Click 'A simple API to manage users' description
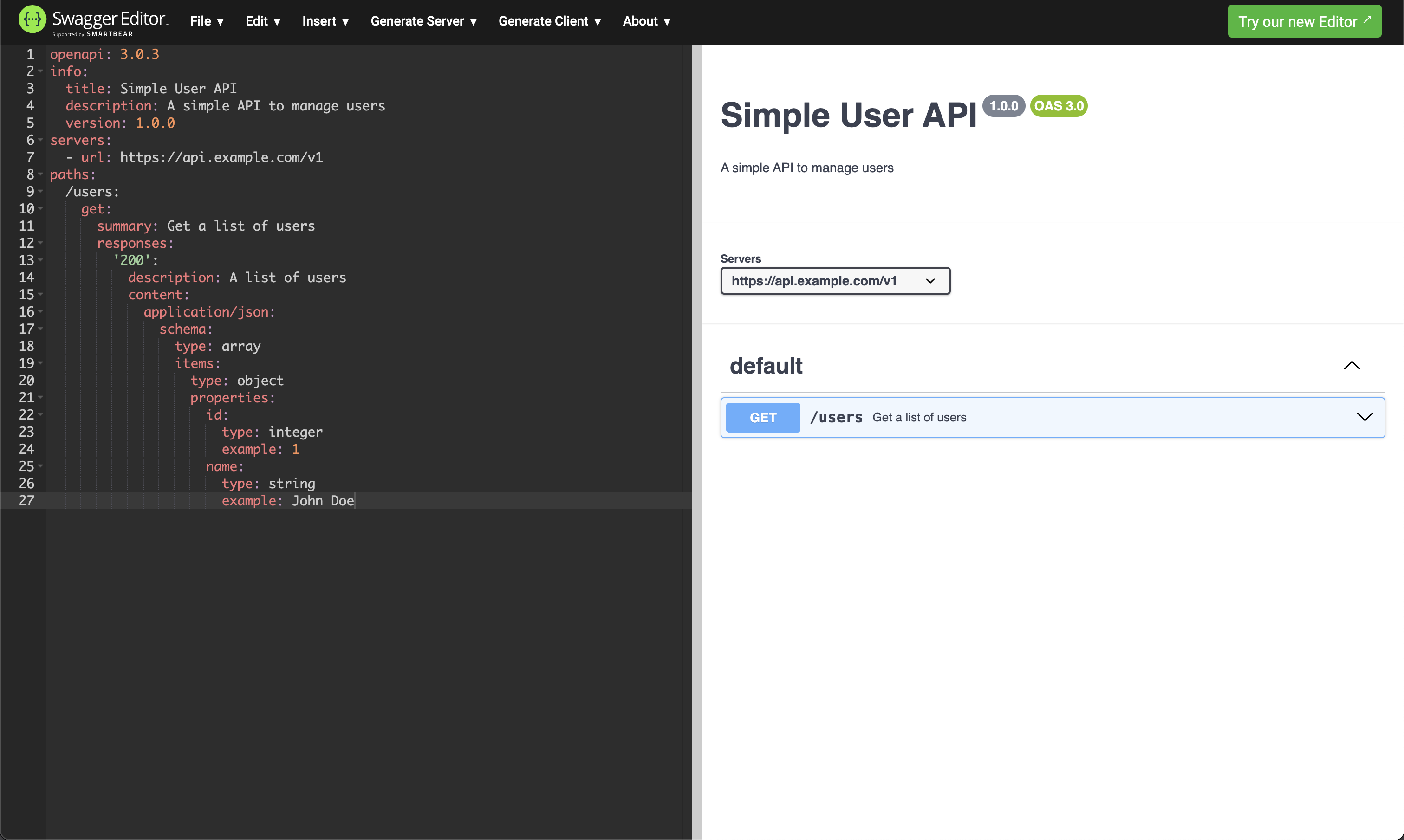Screen dimensions: 1404x840 (807, 168)
